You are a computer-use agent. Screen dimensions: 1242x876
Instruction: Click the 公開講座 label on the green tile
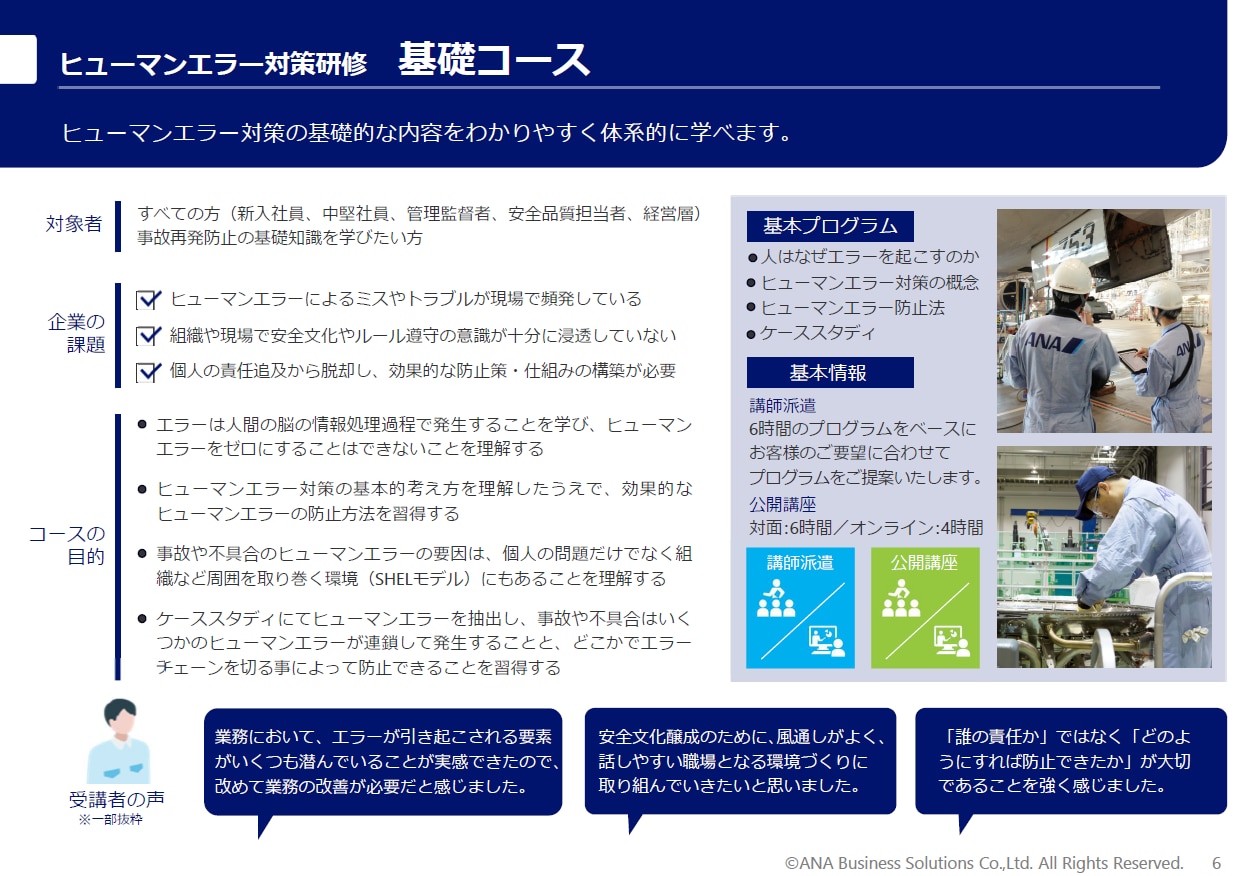(x=925, y=563)
